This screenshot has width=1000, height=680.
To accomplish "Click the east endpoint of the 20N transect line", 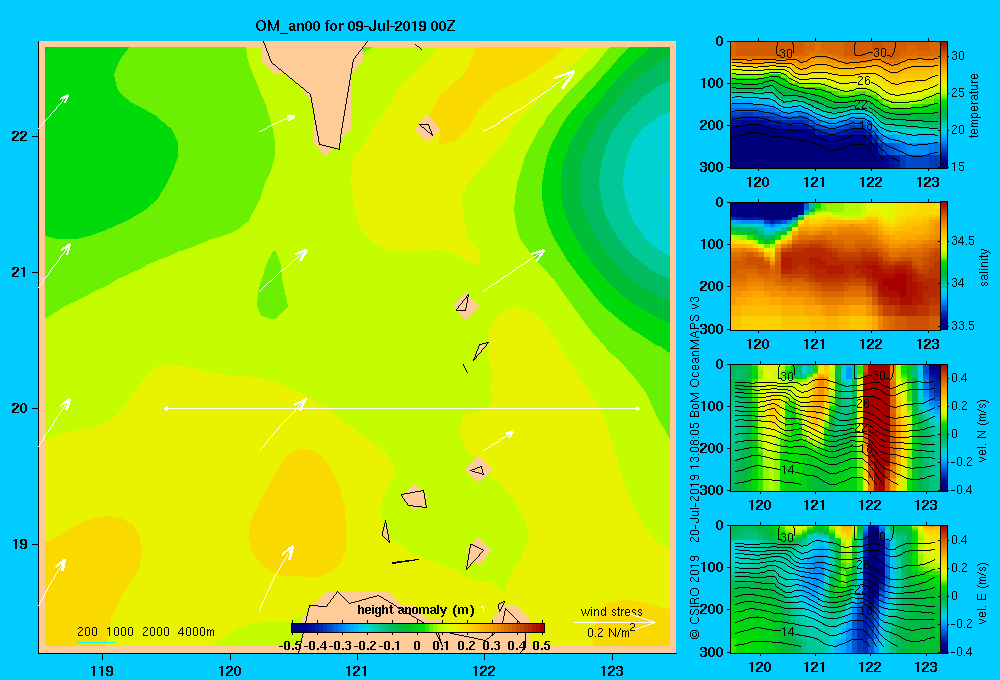I will [638, 408].
